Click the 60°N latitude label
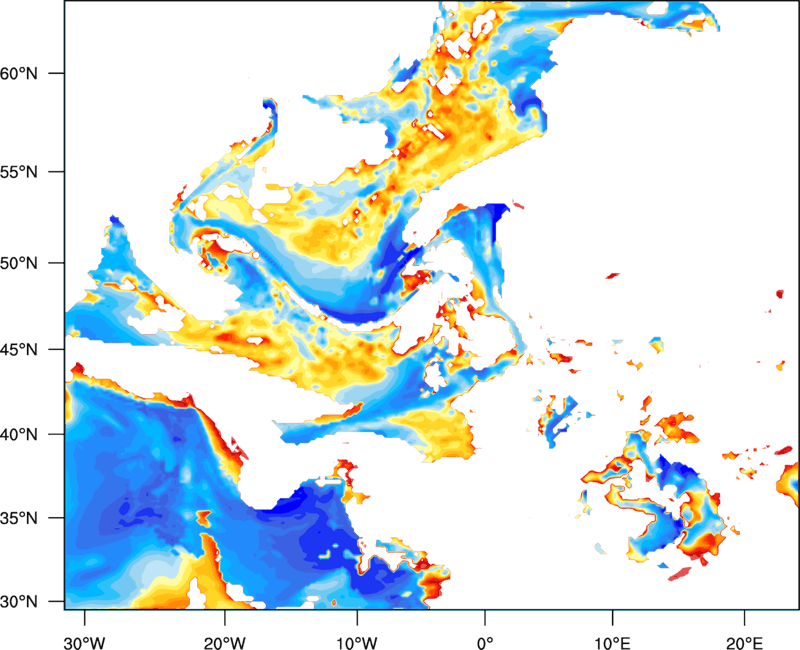800x650 pixels. click(x=19, y=73)
